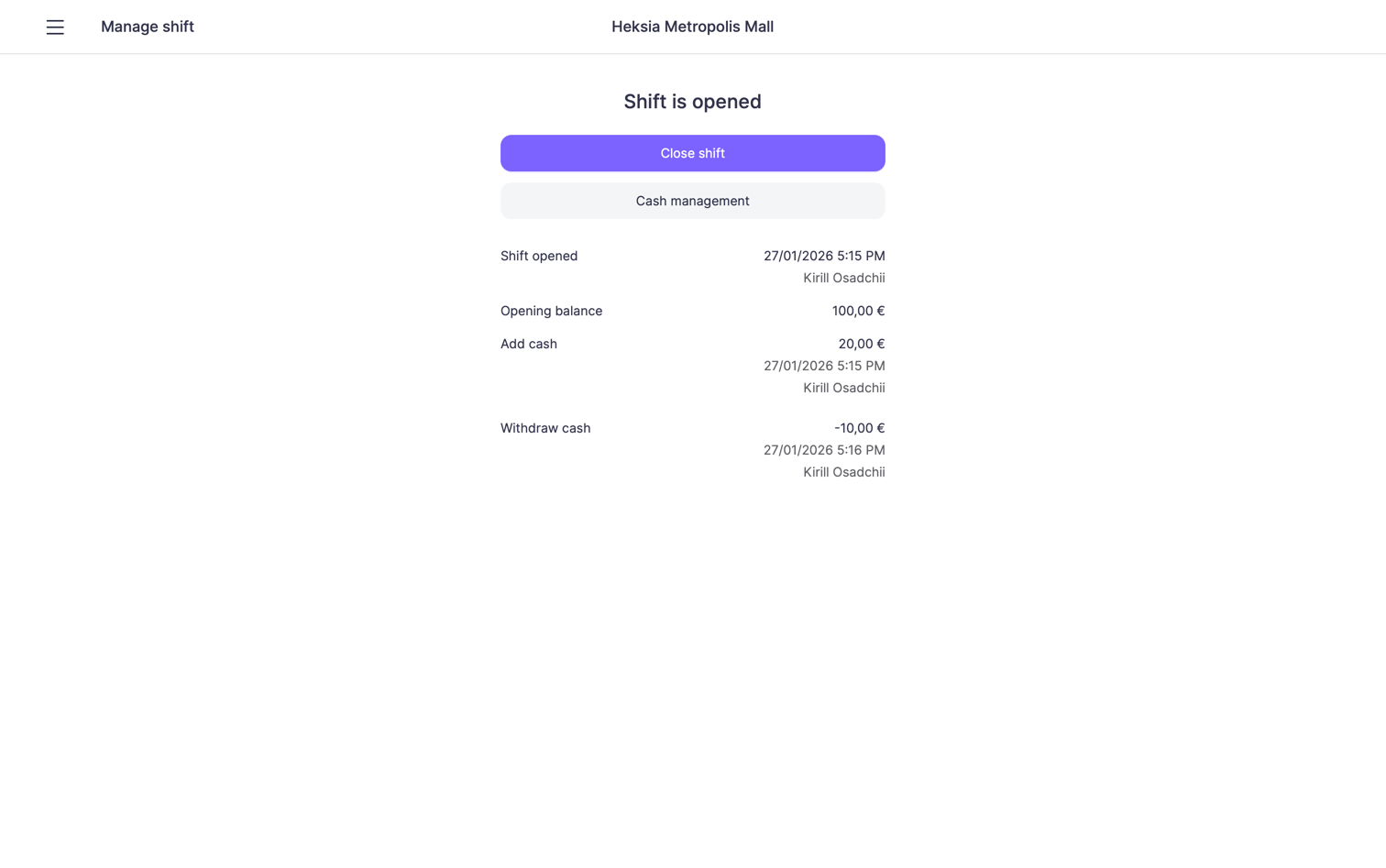Click the Add cash entry label

pos(529,344)
